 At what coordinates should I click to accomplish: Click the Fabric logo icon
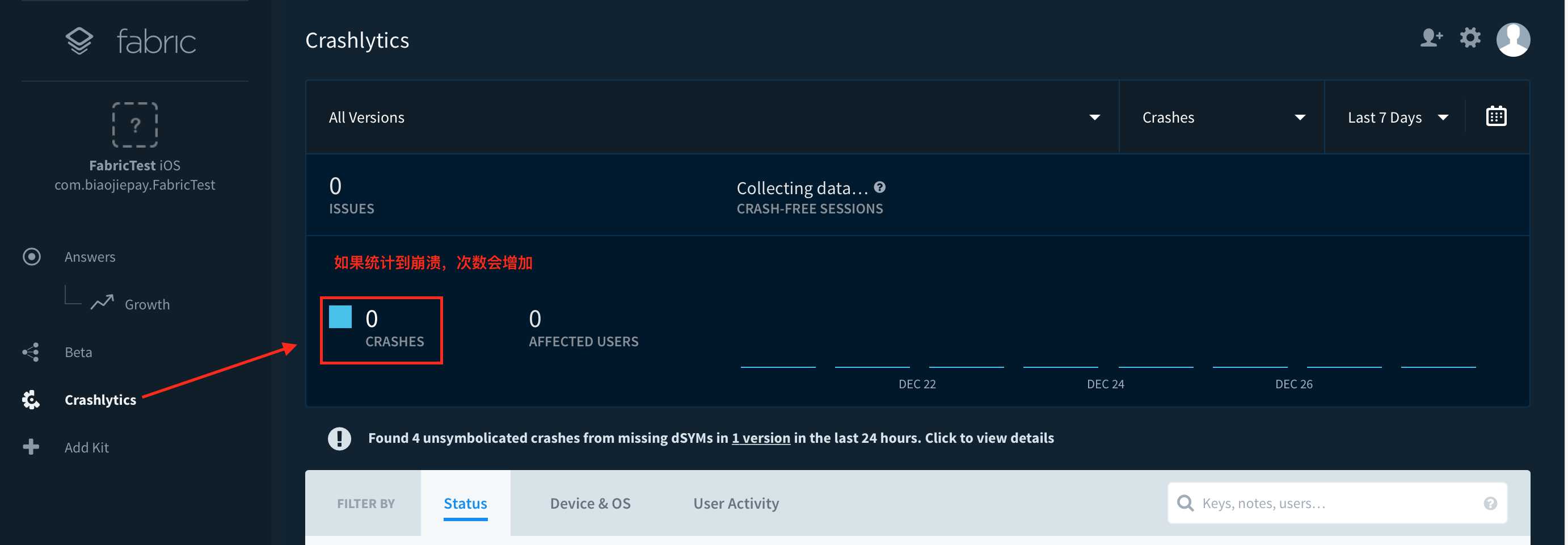[x=79, y=41]
